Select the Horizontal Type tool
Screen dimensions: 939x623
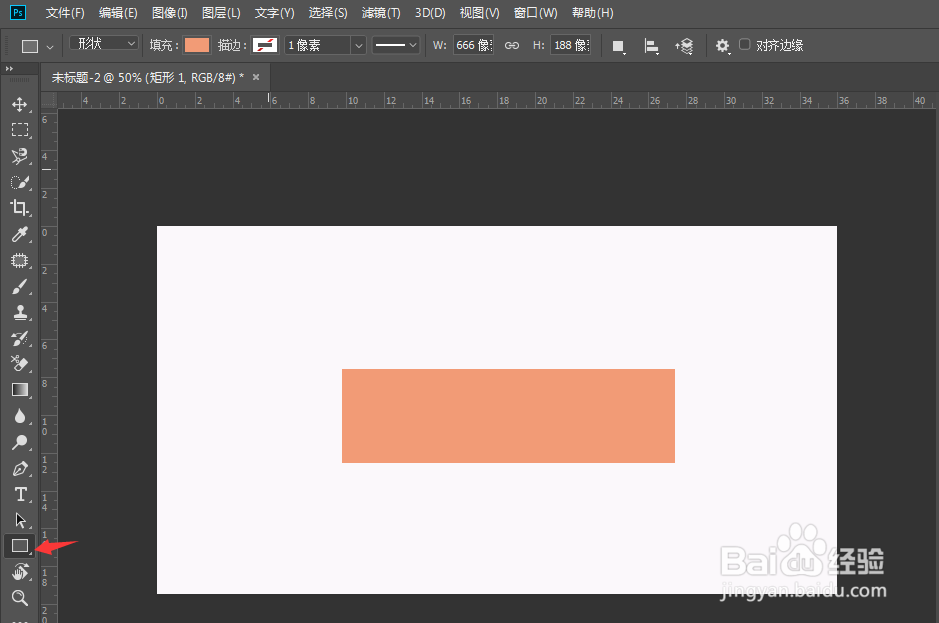(20, 494)
